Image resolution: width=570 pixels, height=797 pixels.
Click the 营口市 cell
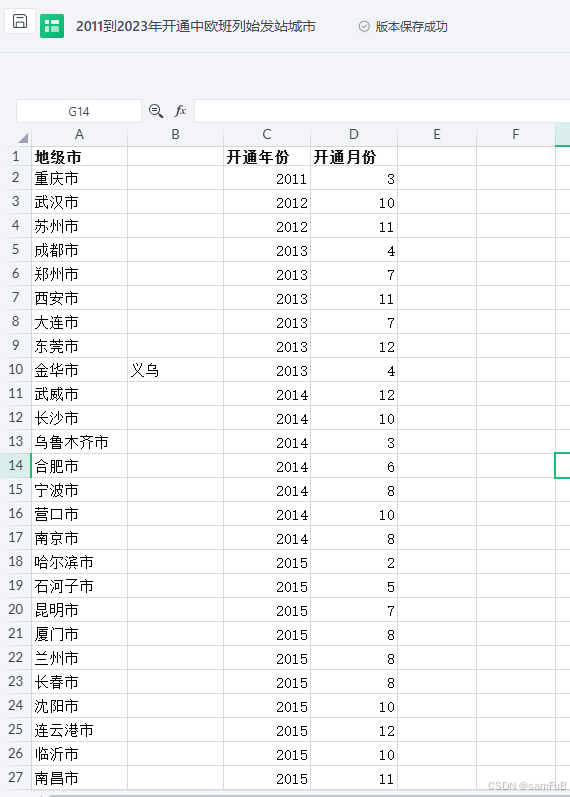point(79,514)
